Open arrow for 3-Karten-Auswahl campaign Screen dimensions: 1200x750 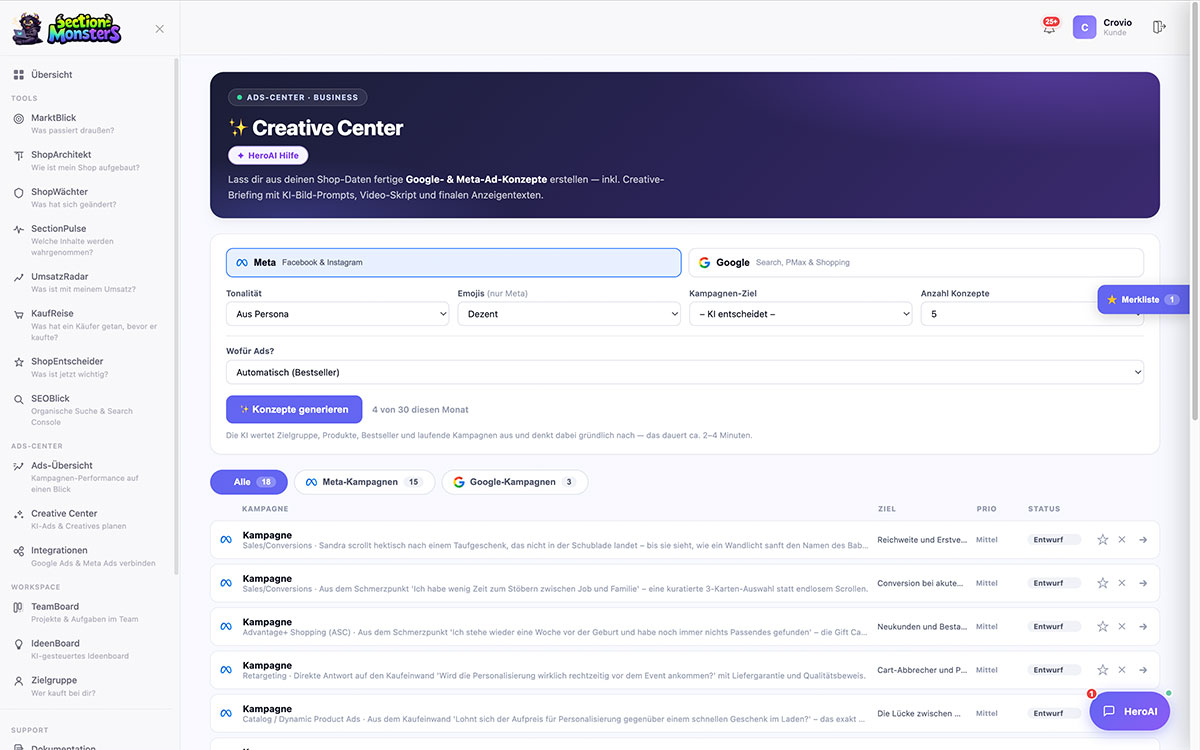tap(1143, 583)
